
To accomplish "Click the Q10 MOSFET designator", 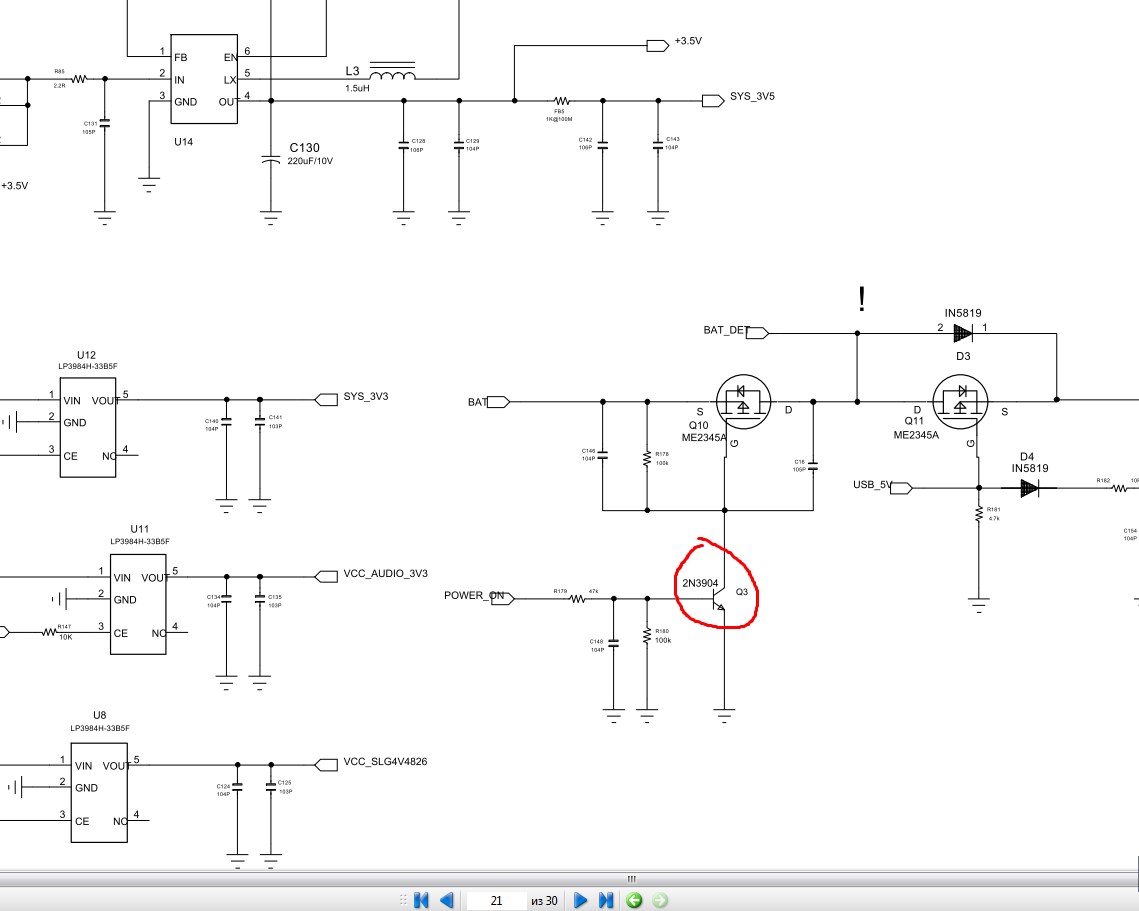I will (698, 425).
